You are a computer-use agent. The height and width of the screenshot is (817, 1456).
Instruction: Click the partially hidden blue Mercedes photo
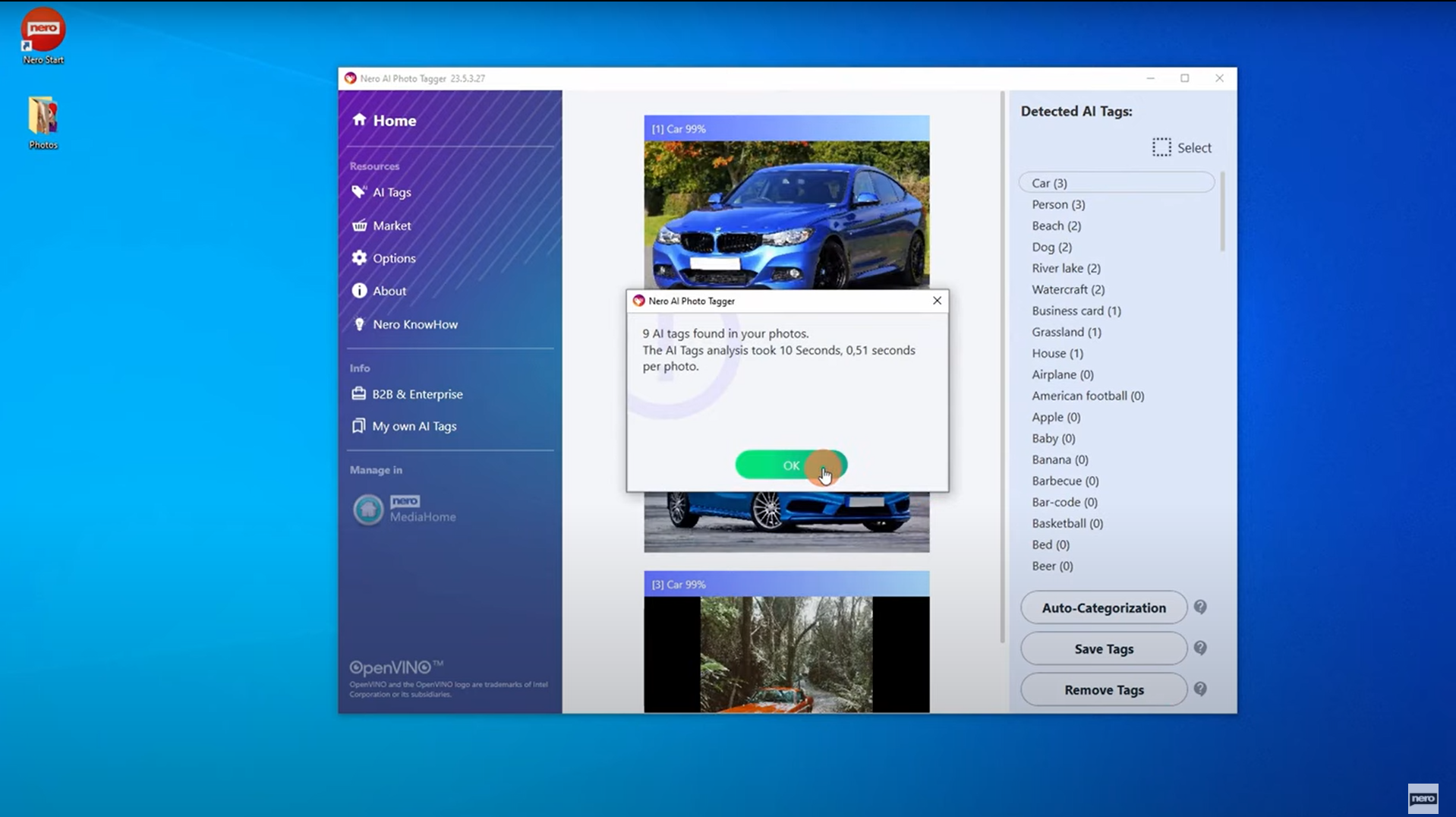(x=786, y=522)
